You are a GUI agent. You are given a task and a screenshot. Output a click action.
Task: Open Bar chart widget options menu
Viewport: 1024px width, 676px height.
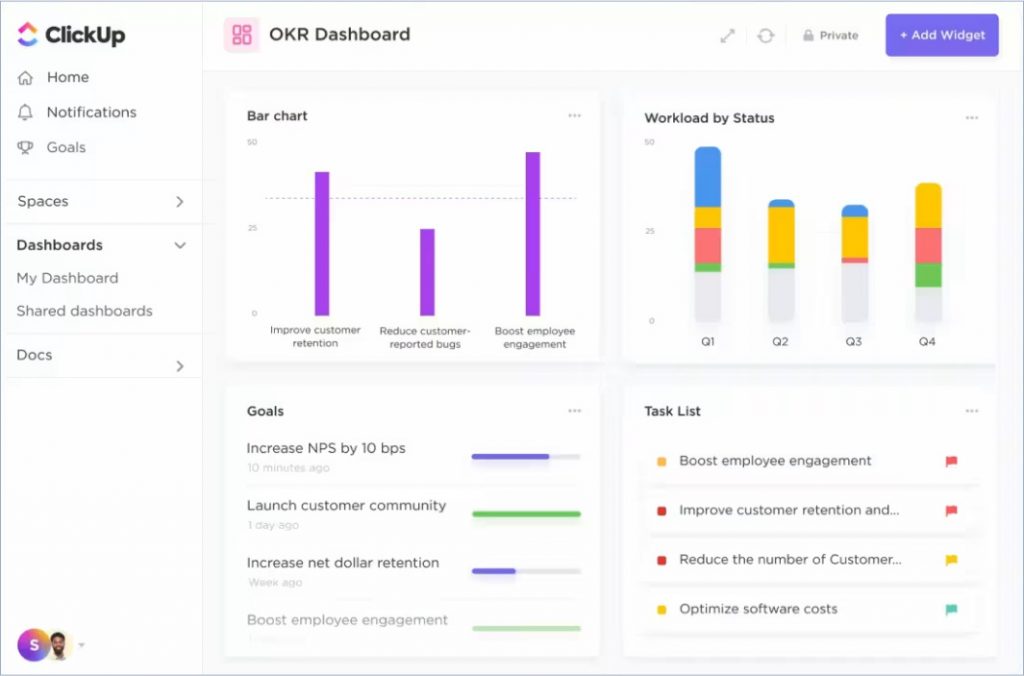pos(574,116)
